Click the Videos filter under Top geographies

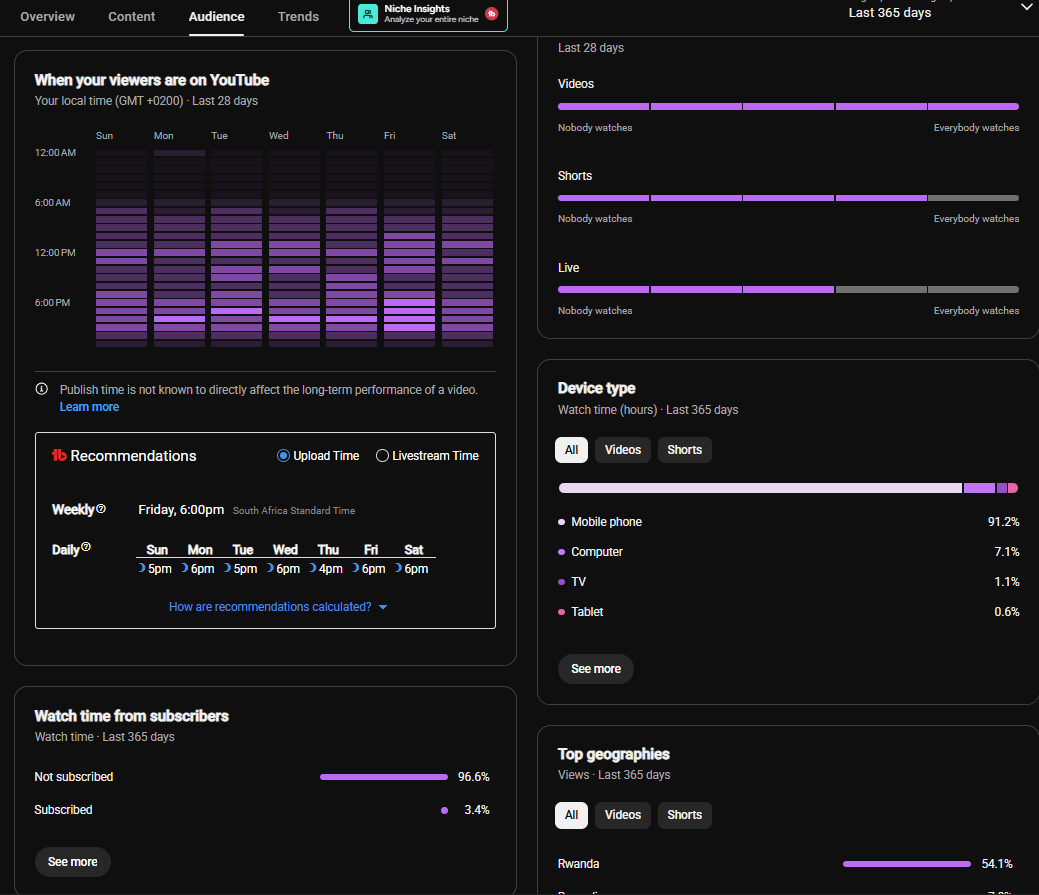point(622,815)
